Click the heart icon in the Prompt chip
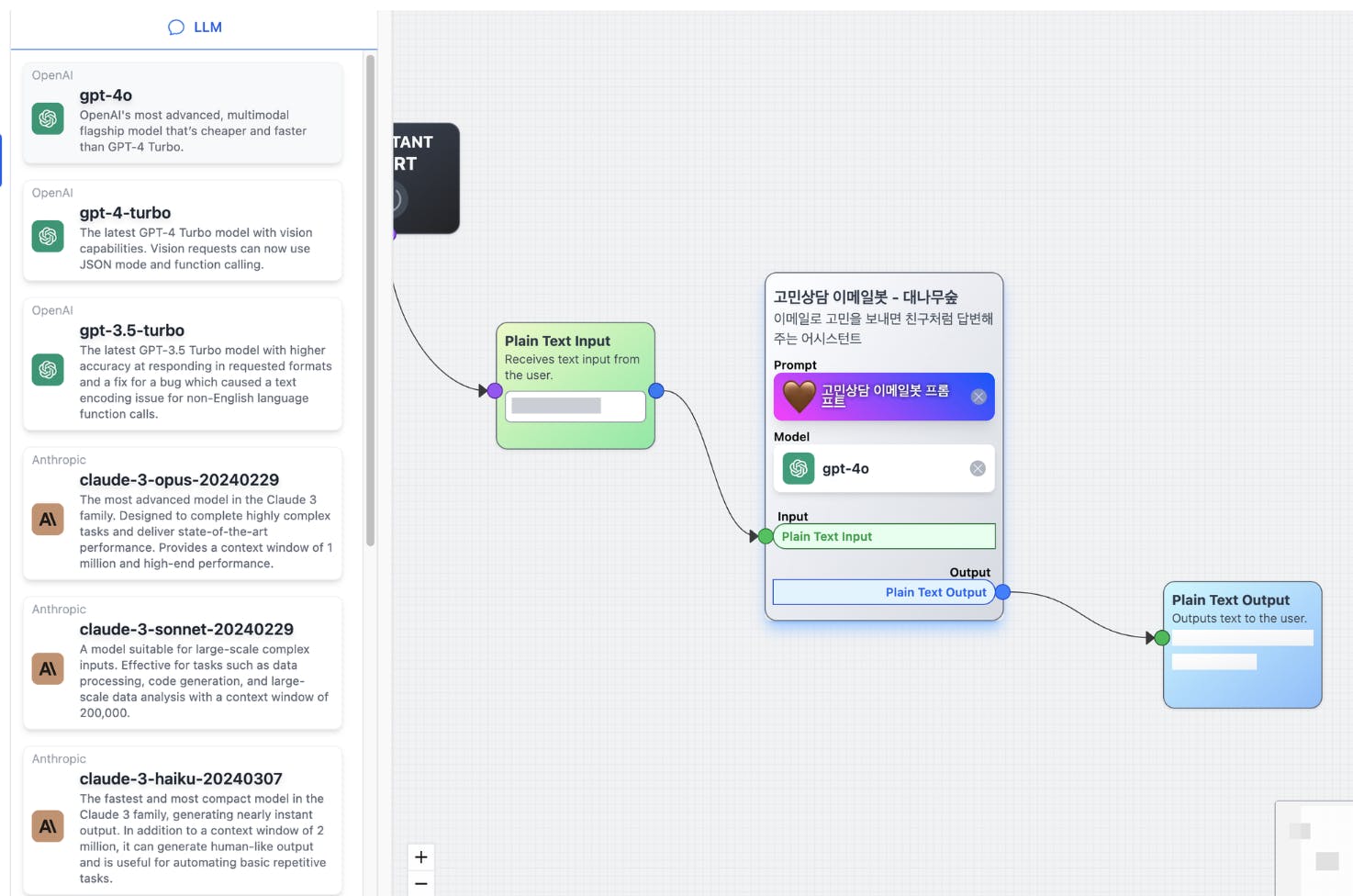Image resolution: width=1353 pixels, height=896 pixels. [799, 397]
